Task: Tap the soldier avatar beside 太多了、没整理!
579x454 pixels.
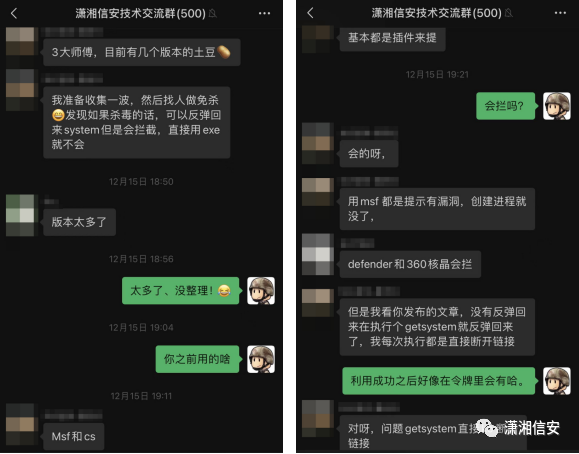Action: click(261, 291)
